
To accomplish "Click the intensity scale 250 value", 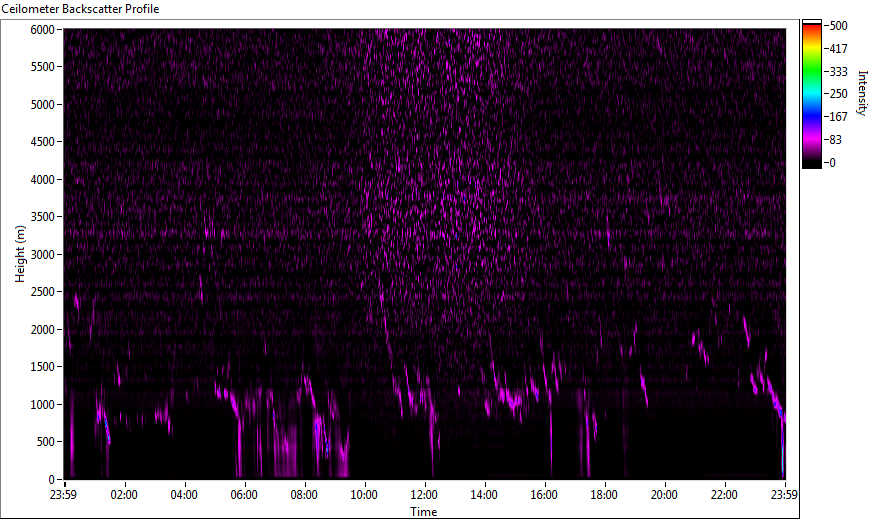I will point(839,94).
